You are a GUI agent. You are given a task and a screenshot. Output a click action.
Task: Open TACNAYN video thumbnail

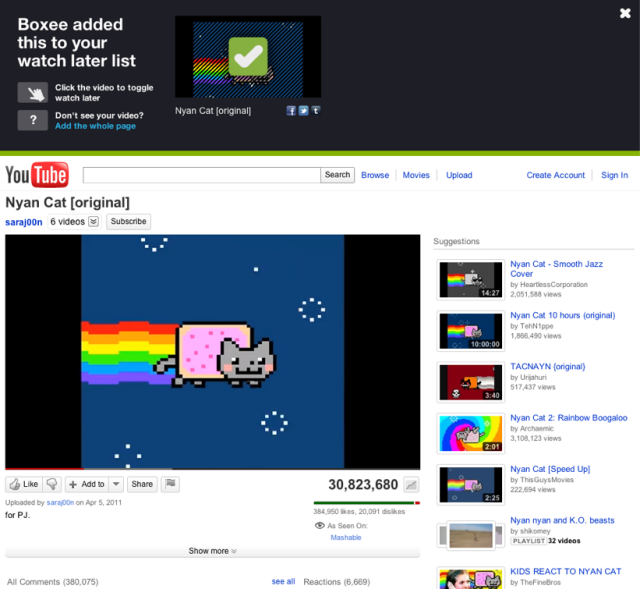tap(471, 382)
